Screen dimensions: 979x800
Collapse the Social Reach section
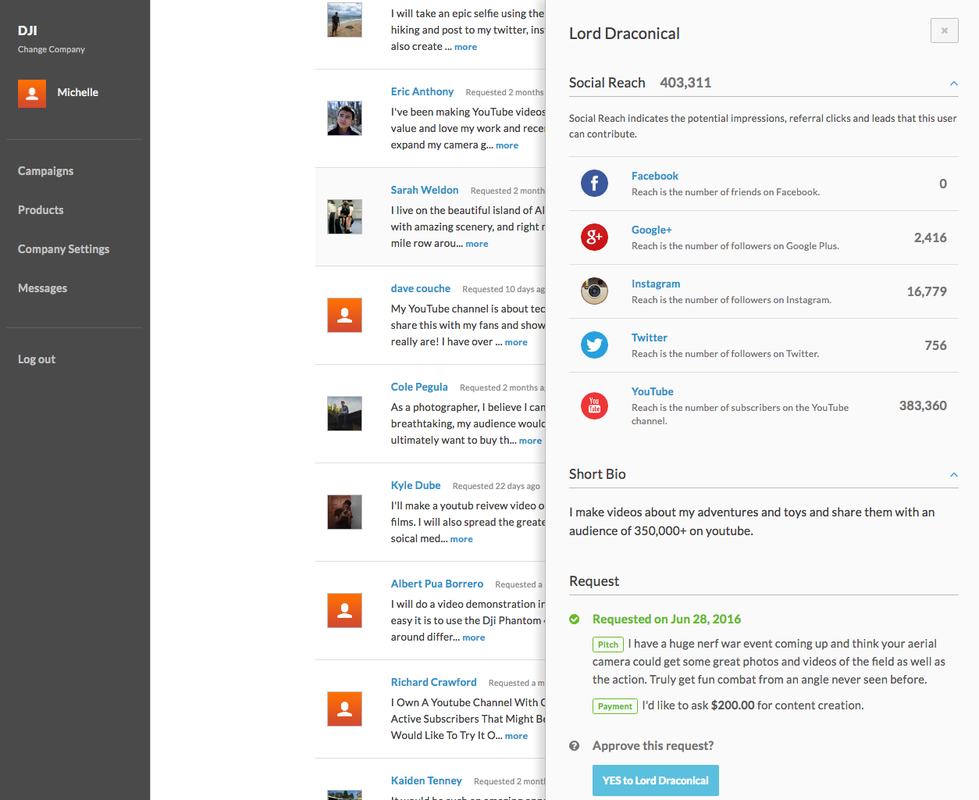[x=953, y=83]
